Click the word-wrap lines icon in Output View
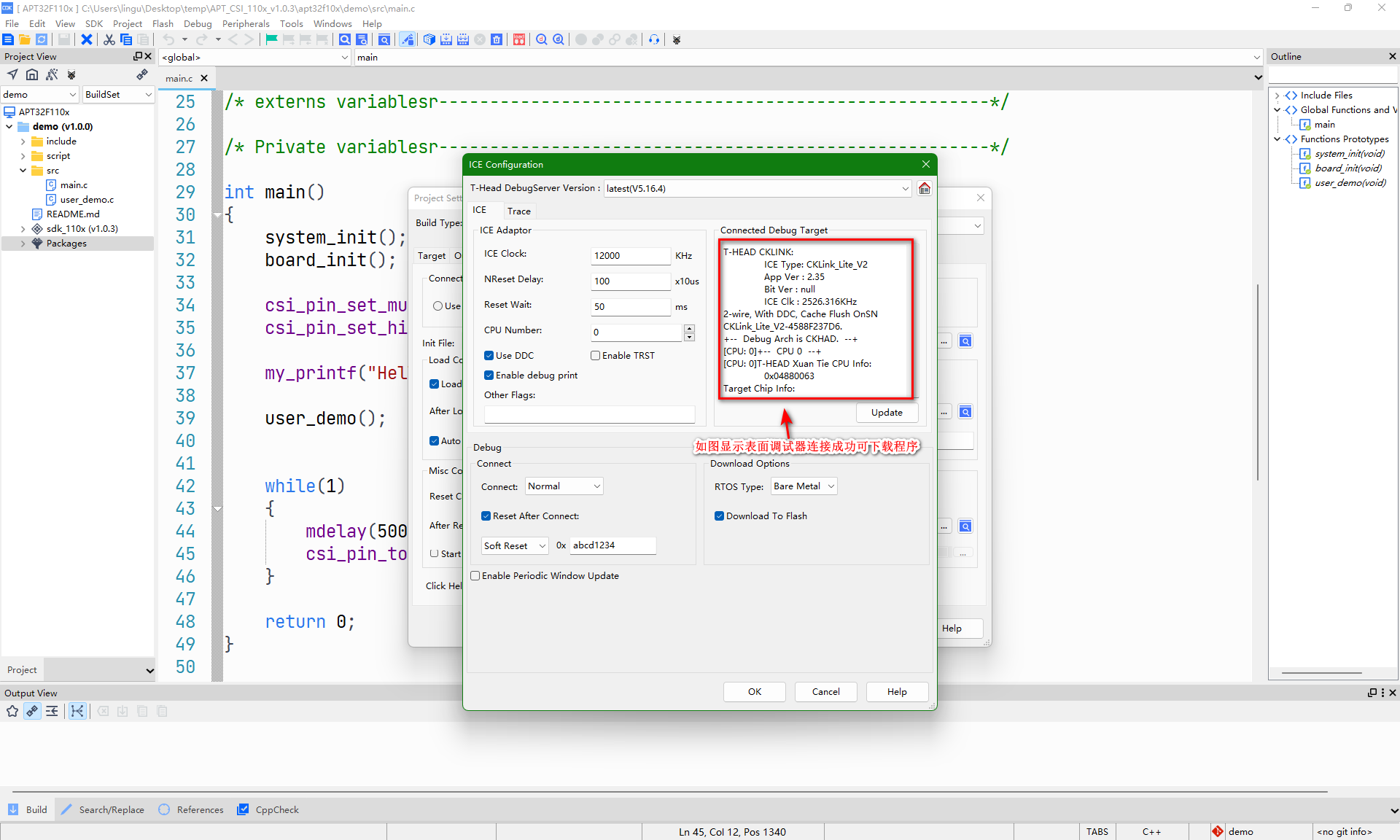 (52, 711)
